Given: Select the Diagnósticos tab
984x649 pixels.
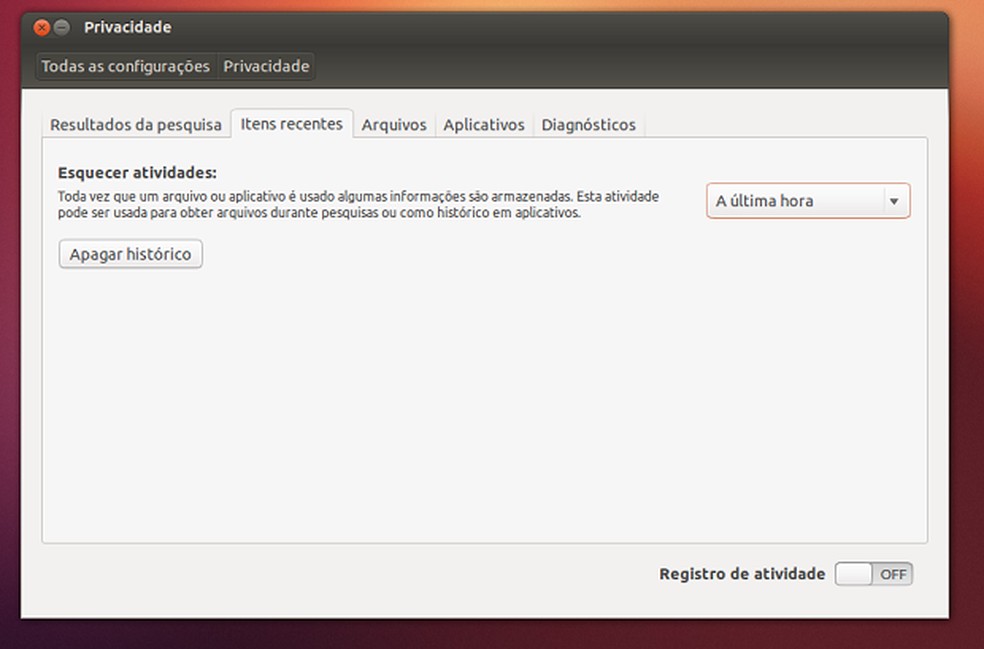Looking at the screenshot, I should (589, 124).
